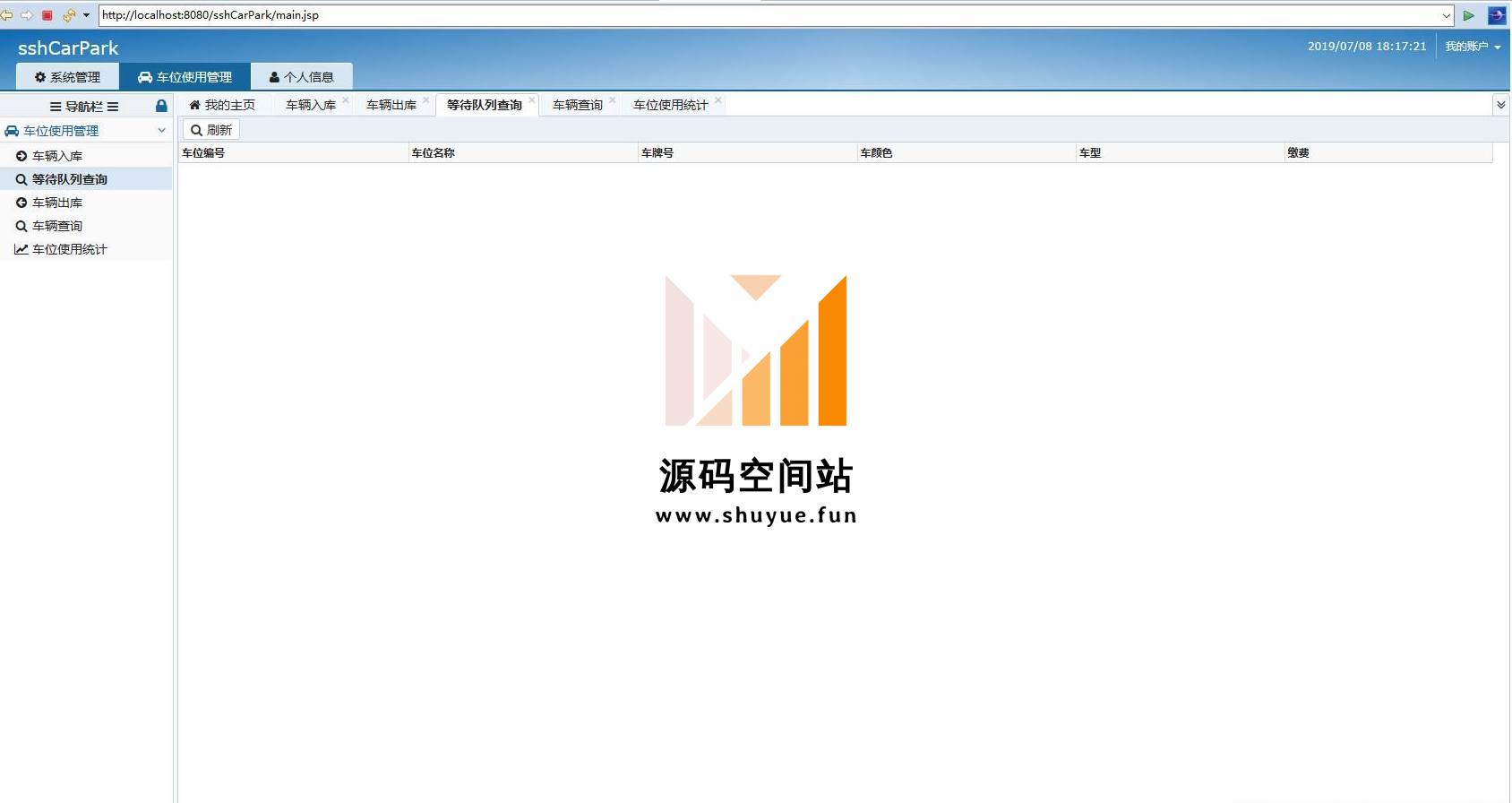Select 等待队列查询 in the sidebar

(86, 179)
